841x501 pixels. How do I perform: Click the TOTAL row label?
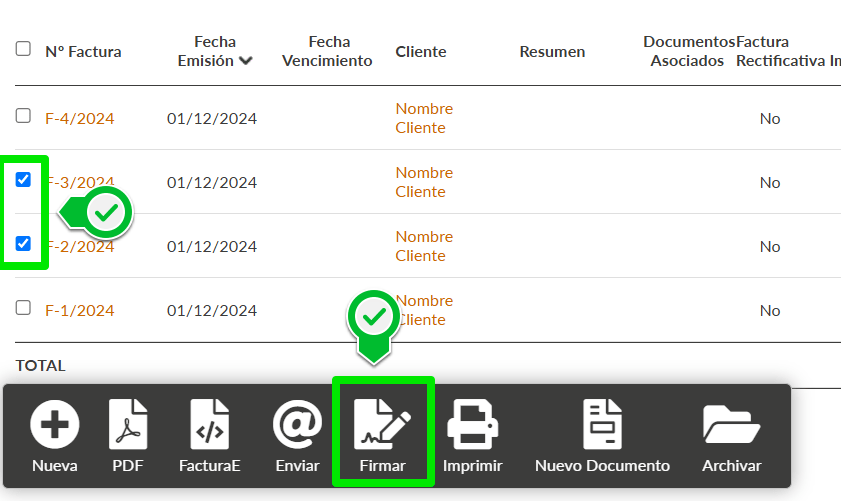click(41, 366)
